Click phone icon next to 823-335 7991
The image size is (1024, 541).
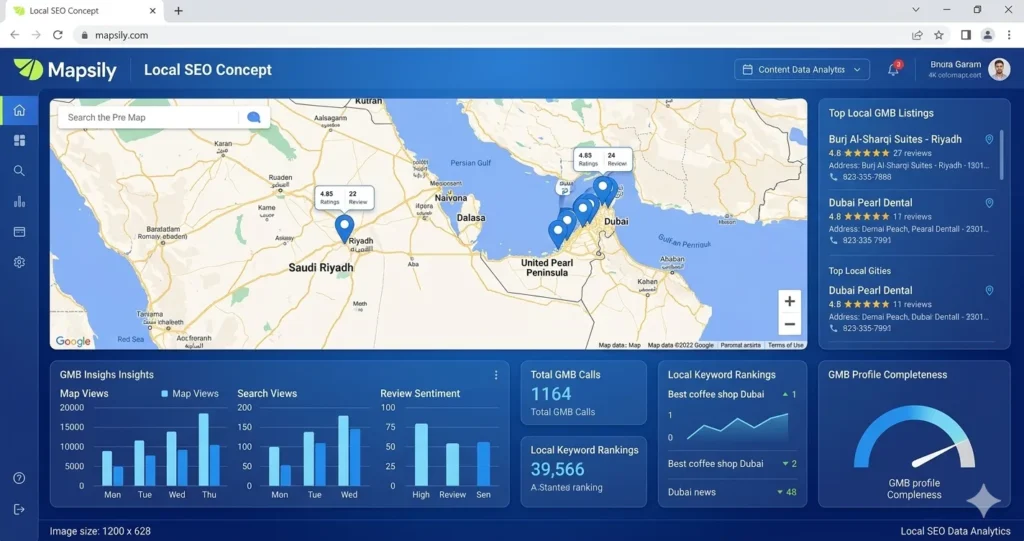pos(833,240)
